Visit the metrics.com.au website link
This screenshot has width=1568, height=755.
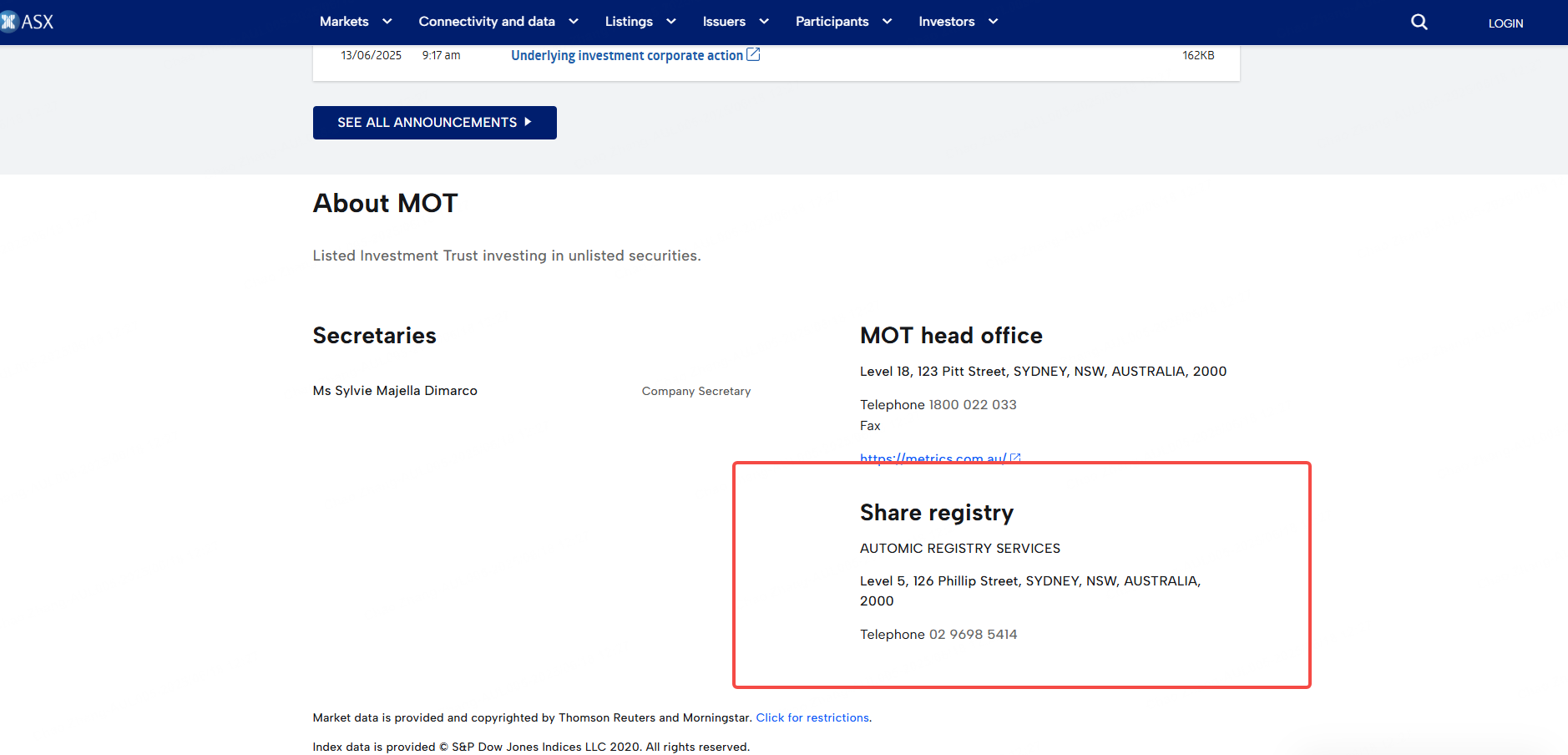[x=933, y=459]
